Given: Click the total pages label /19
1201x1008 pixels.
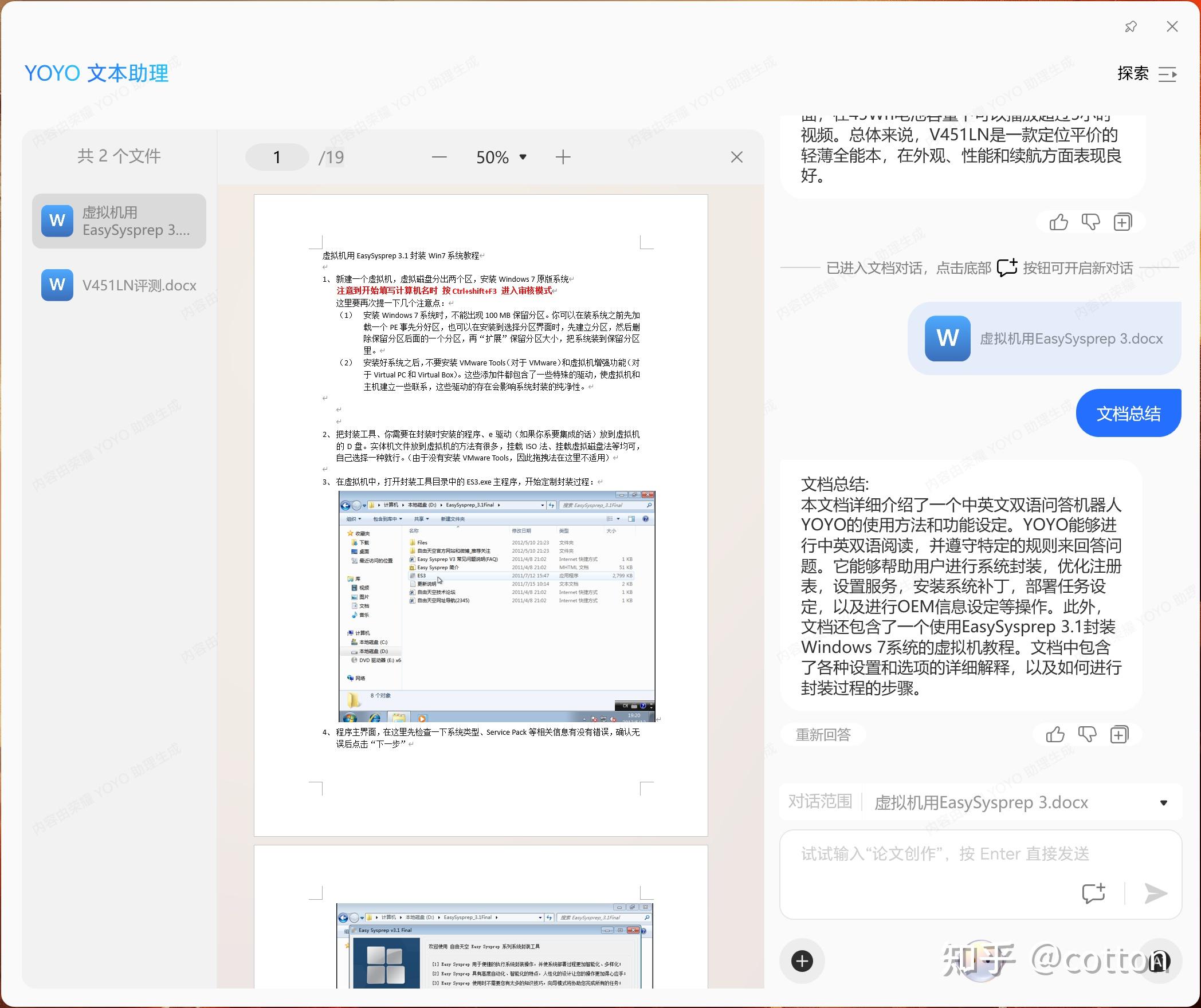Looking at the screenshot, I should point(331,157).
